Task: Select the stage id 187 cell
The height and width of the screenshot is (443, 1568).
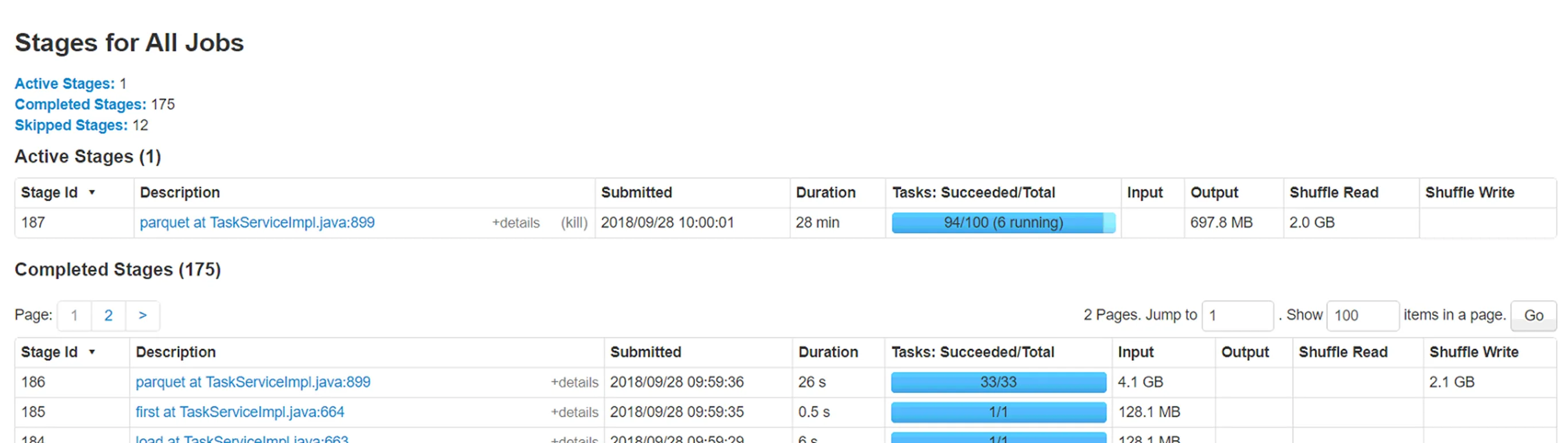Action: pyautogui.click(x=33, y=223)
